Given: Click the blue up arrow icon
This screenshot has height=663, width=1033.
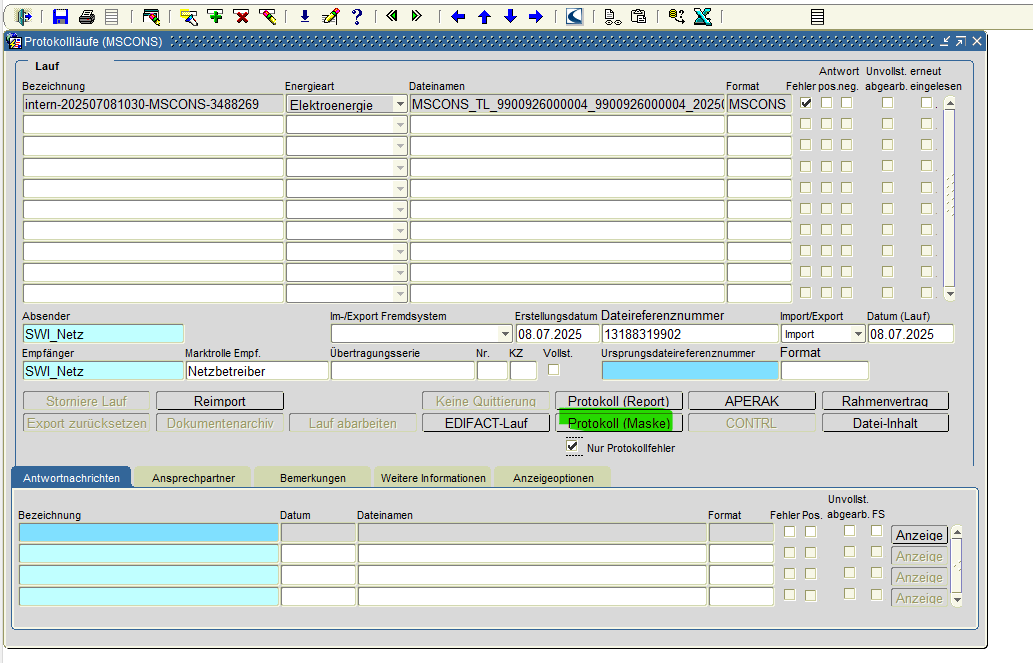Looking at the screenshot, I should pyautogui.click(x=484, y=16).
